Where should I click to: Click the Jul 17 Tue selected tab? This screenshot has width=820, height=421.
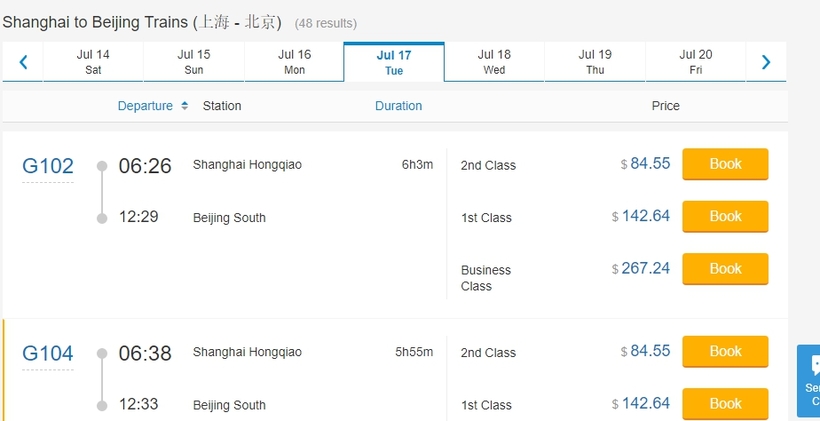point(394,62)
